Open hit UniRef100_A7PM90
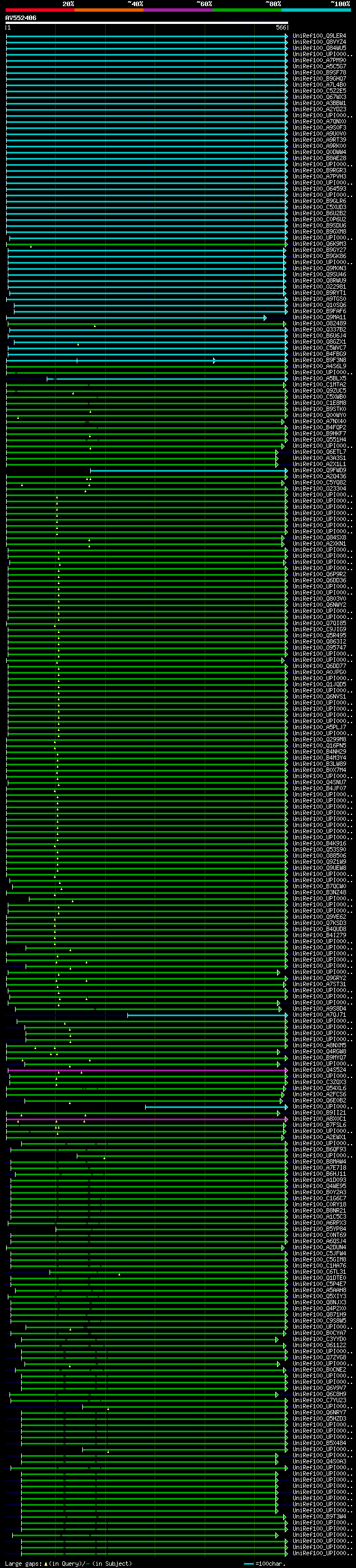 [x=319, y=60]
